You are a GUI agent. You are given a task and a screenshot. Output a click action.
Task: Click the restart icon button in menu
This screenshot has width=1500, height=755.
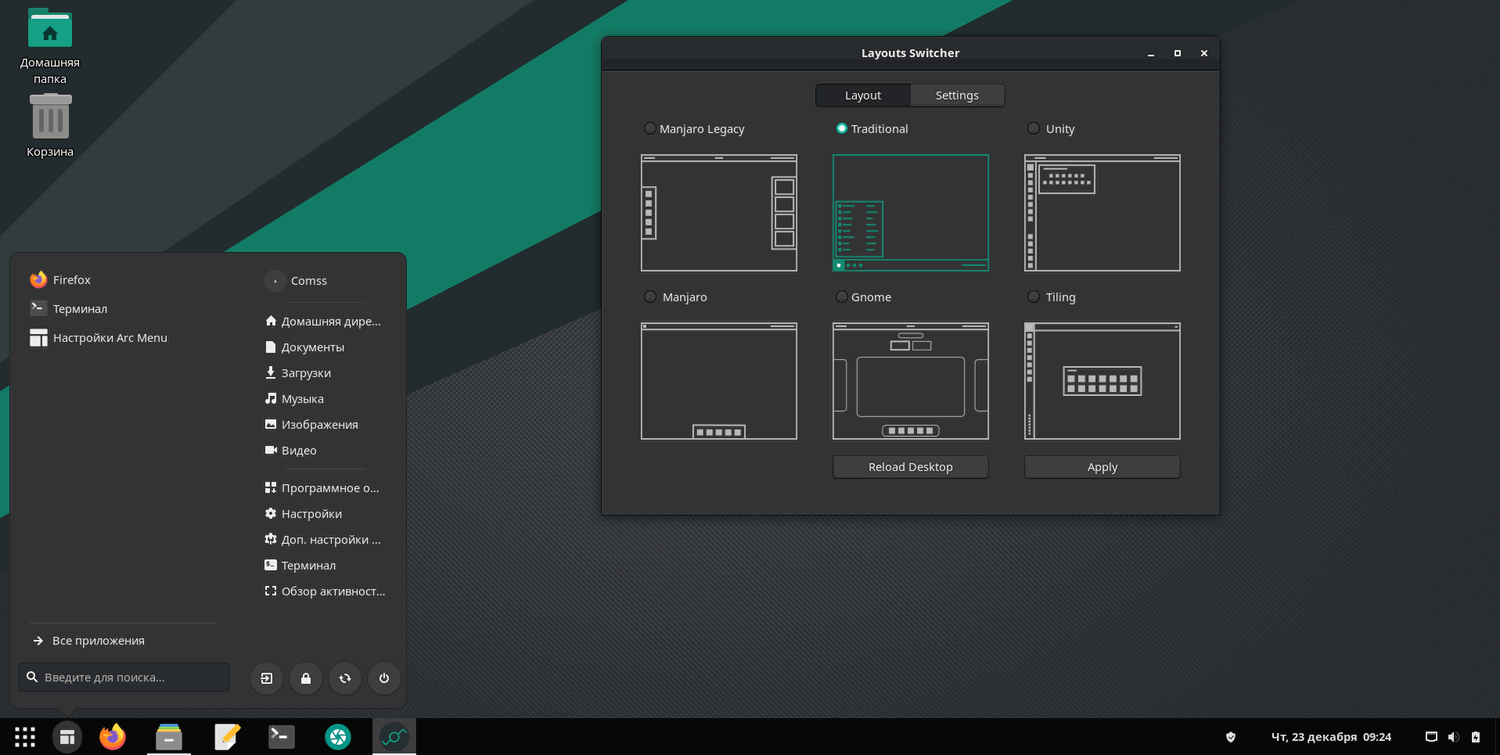345,678
